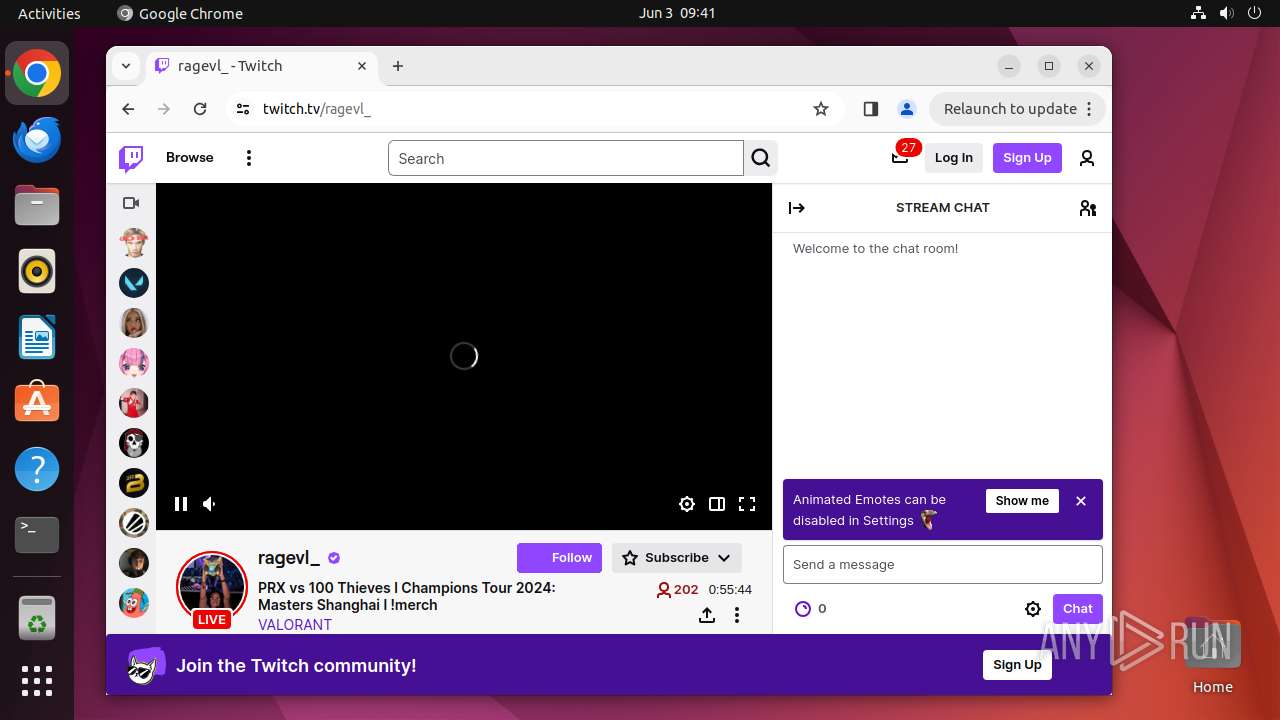The height and width of the screenshot is (720, 1280).
Task: Click Relaunch to update
Action: tap(1017, 109)
